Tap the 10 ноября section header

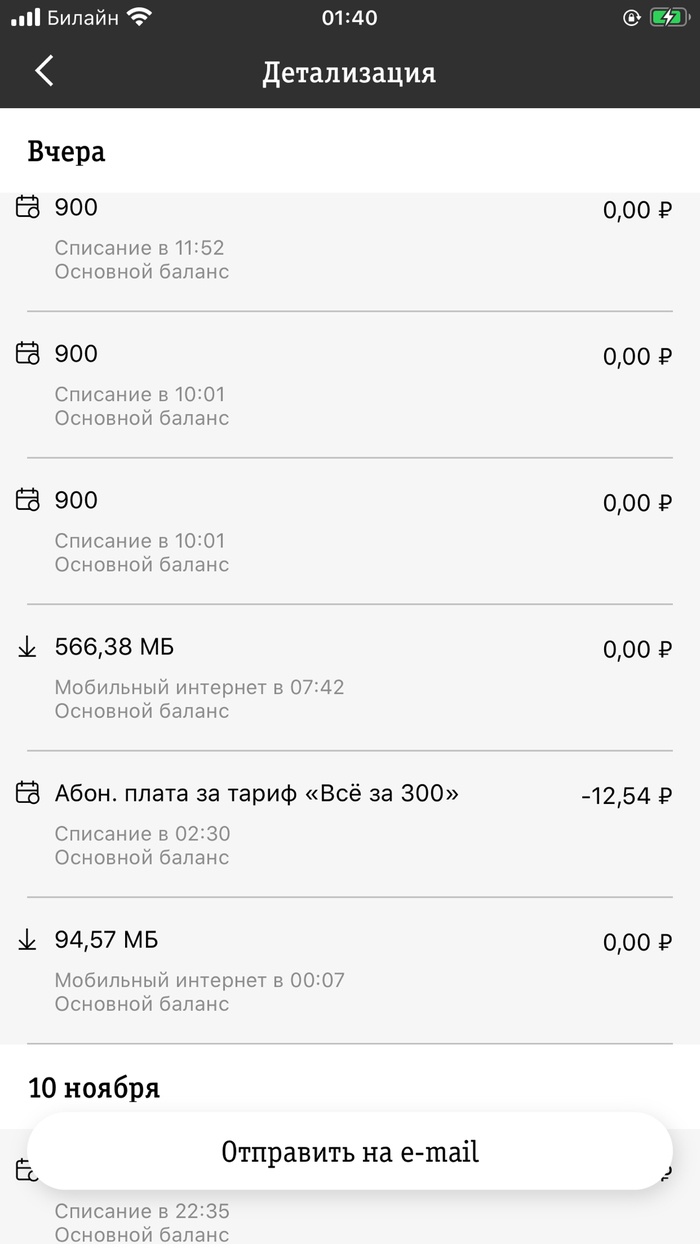pyautogui.click(x=94, y=1087)
